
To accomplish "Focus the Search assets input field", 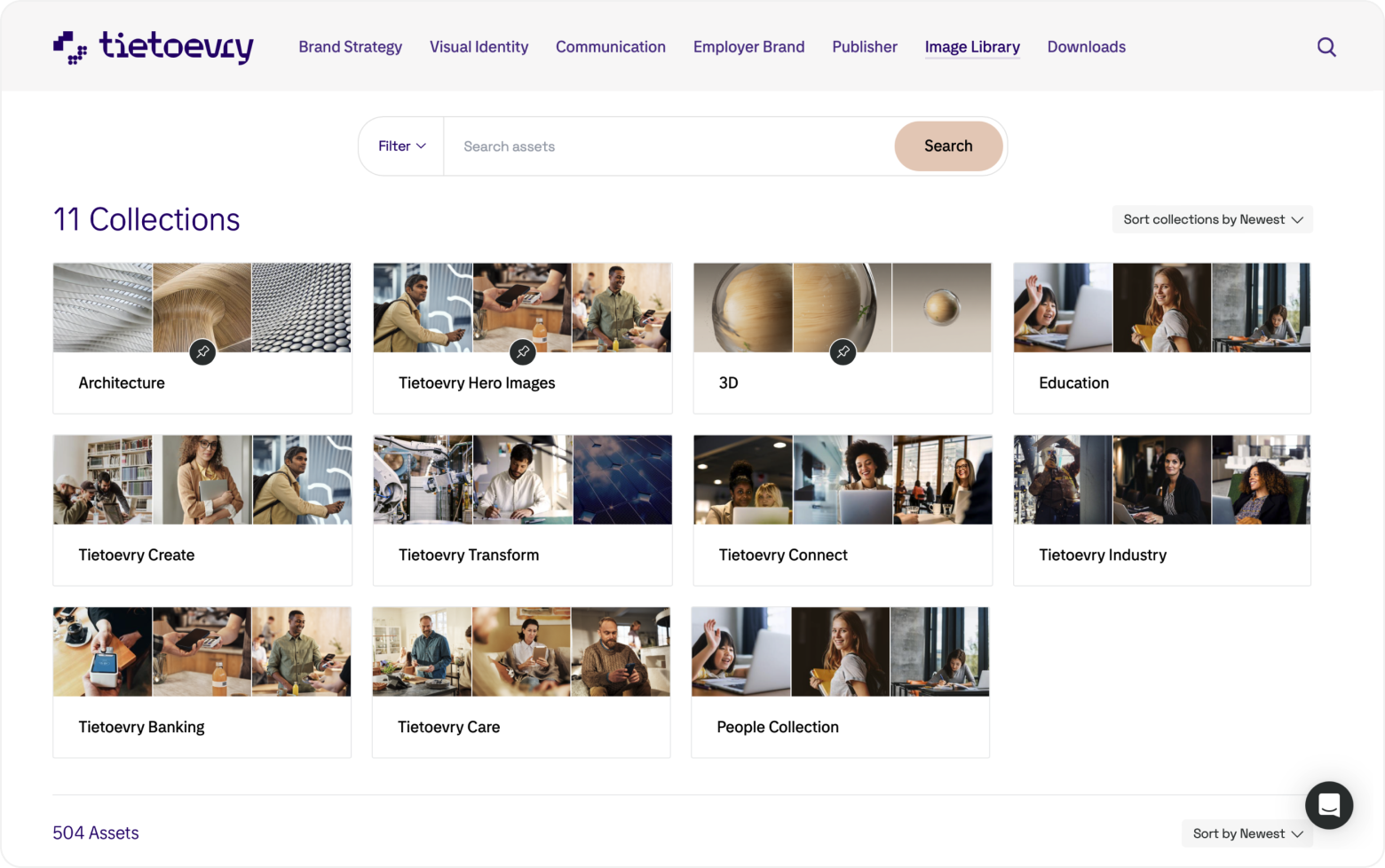I will [669, 146].
